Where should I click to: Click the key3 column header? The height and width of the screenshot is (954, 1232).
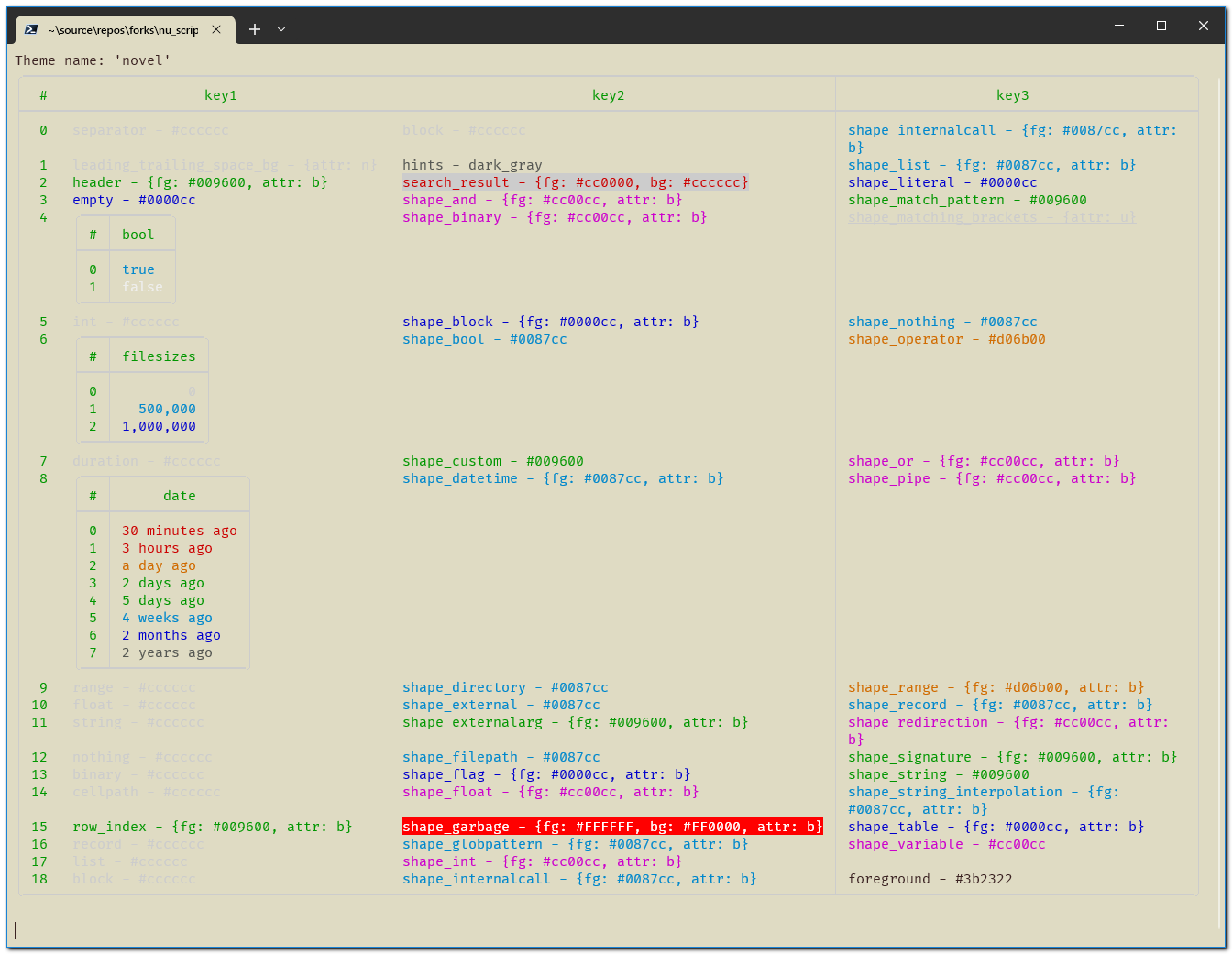[x=1013, y=95]
